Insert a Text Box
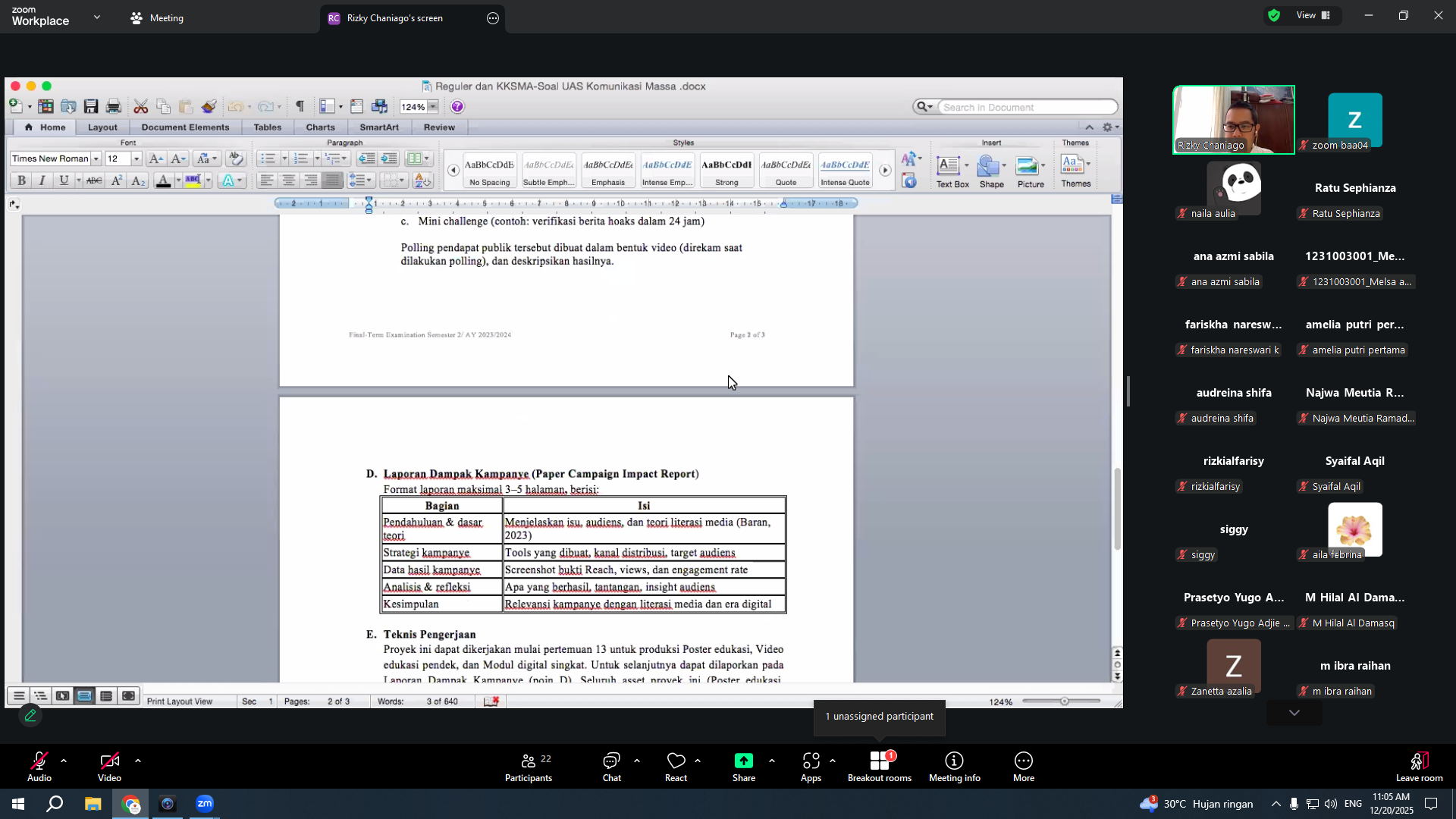Image resolution: width=1456 pixels, height=819 pixels. pyautogui.click(x=952, y=171)
